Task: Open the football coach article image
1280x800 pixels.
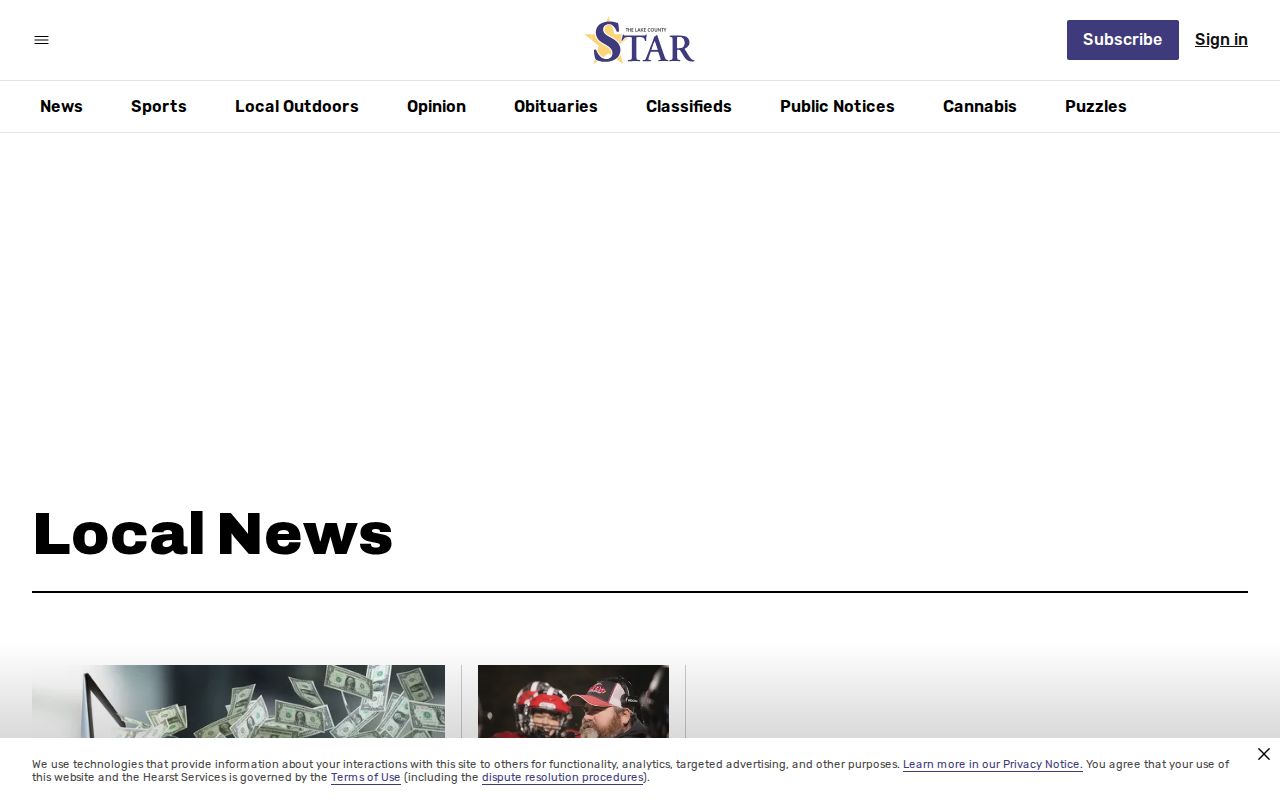Action: (573, 702)
